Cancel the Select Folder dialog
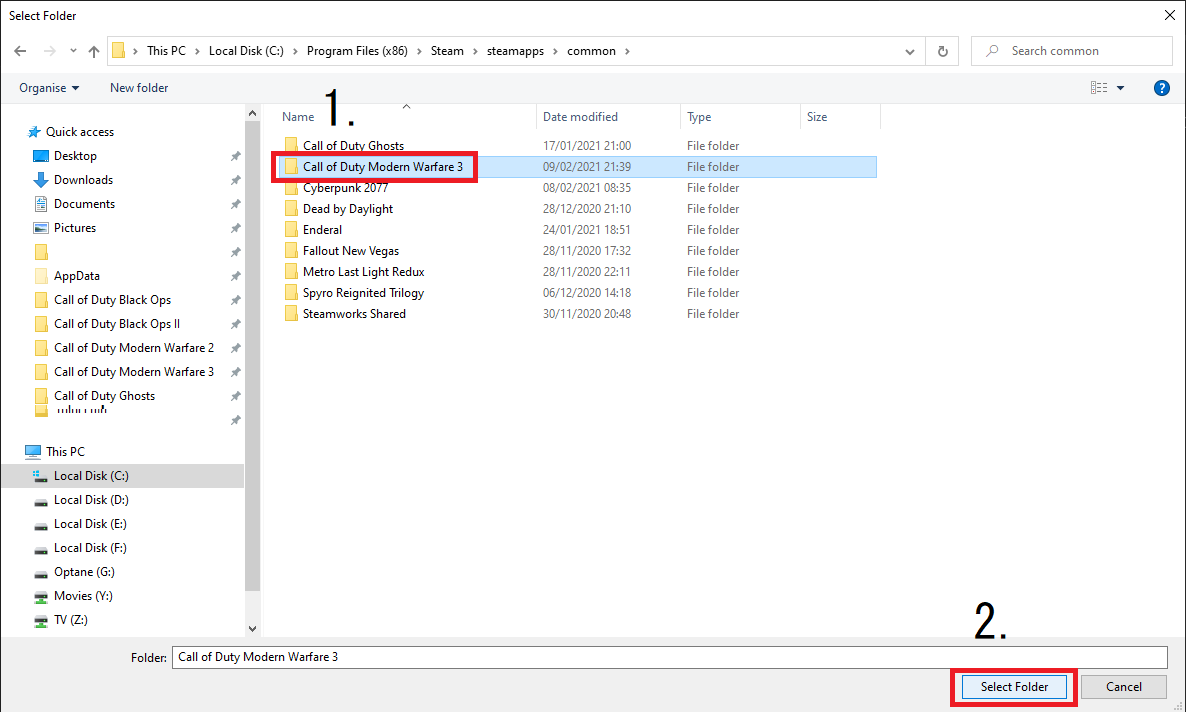 (x=1123, y=687)
